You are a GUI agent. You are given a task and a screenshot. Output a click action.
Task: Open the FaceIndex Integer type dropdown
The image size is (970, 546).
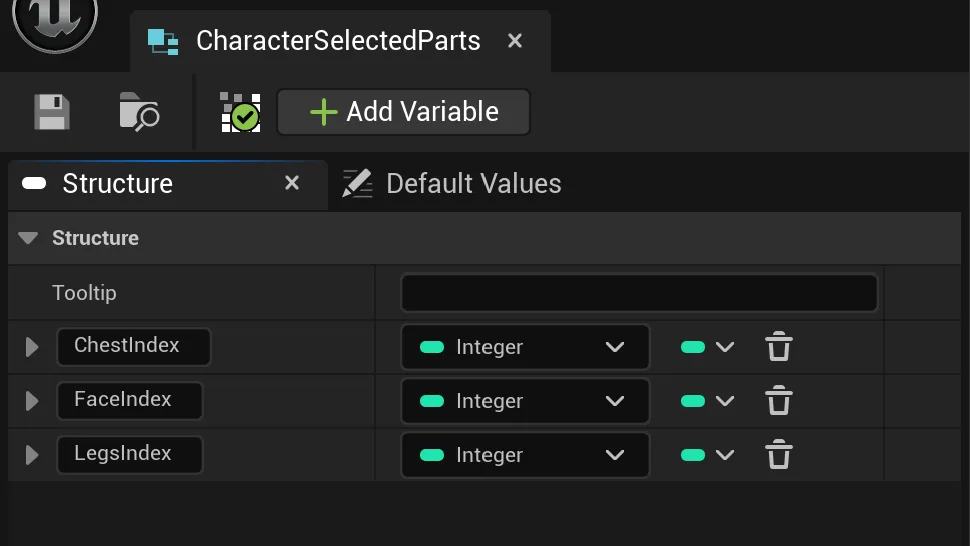tap(525, 401)
